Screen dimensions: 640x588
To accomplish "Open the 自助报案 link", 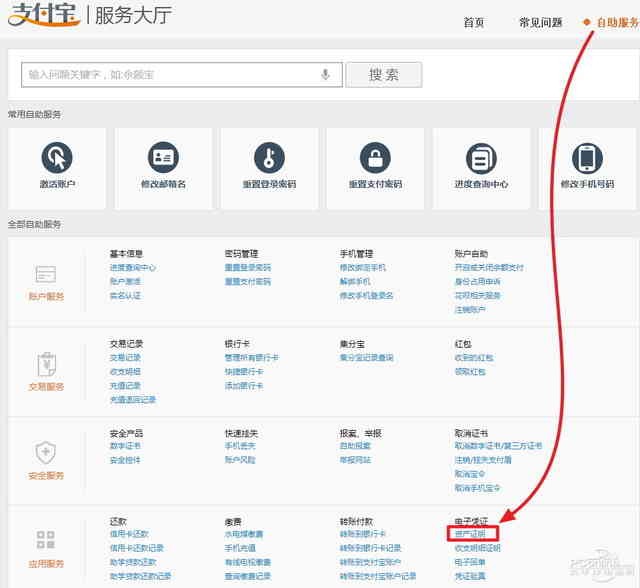I will tap(355, 446).
